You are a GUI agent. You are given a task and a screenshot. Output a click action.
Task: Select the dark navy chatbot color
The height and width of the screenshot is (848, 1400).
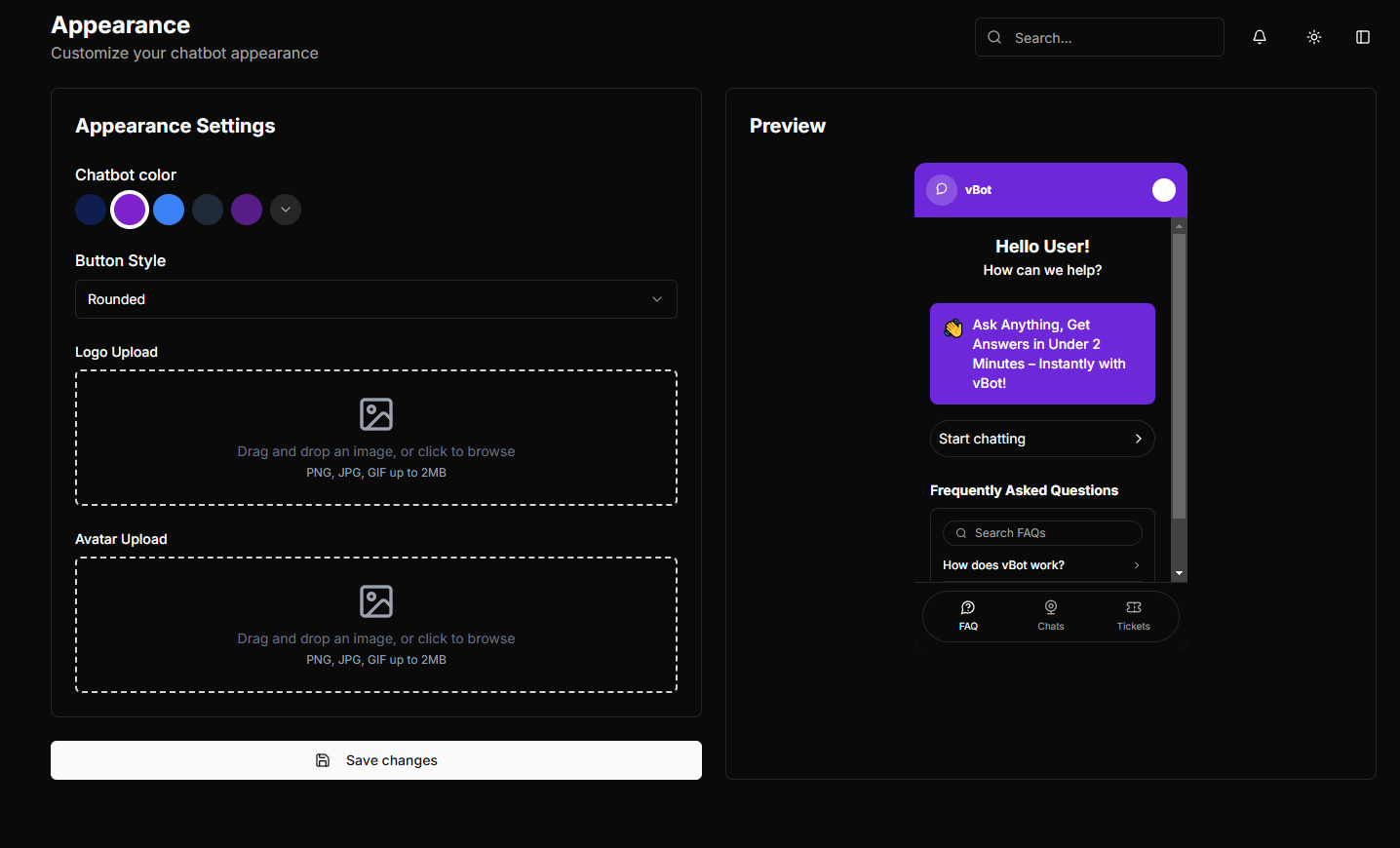click(91, 210)
